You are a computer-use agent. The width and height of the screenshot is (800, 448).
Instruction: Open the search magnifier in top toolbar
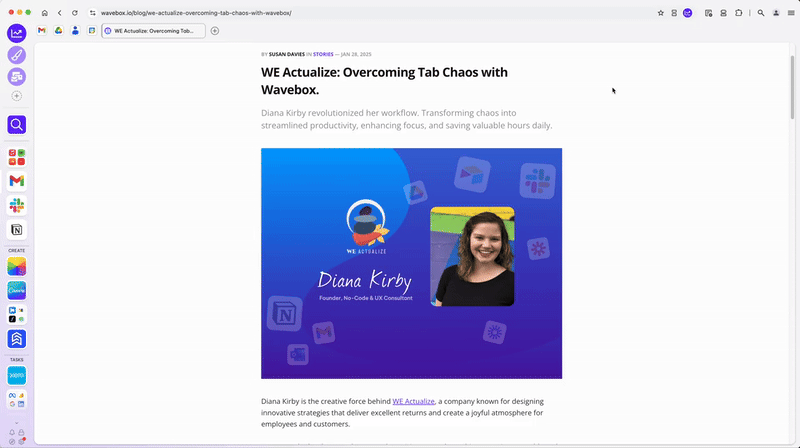click(x=761, y=13)
